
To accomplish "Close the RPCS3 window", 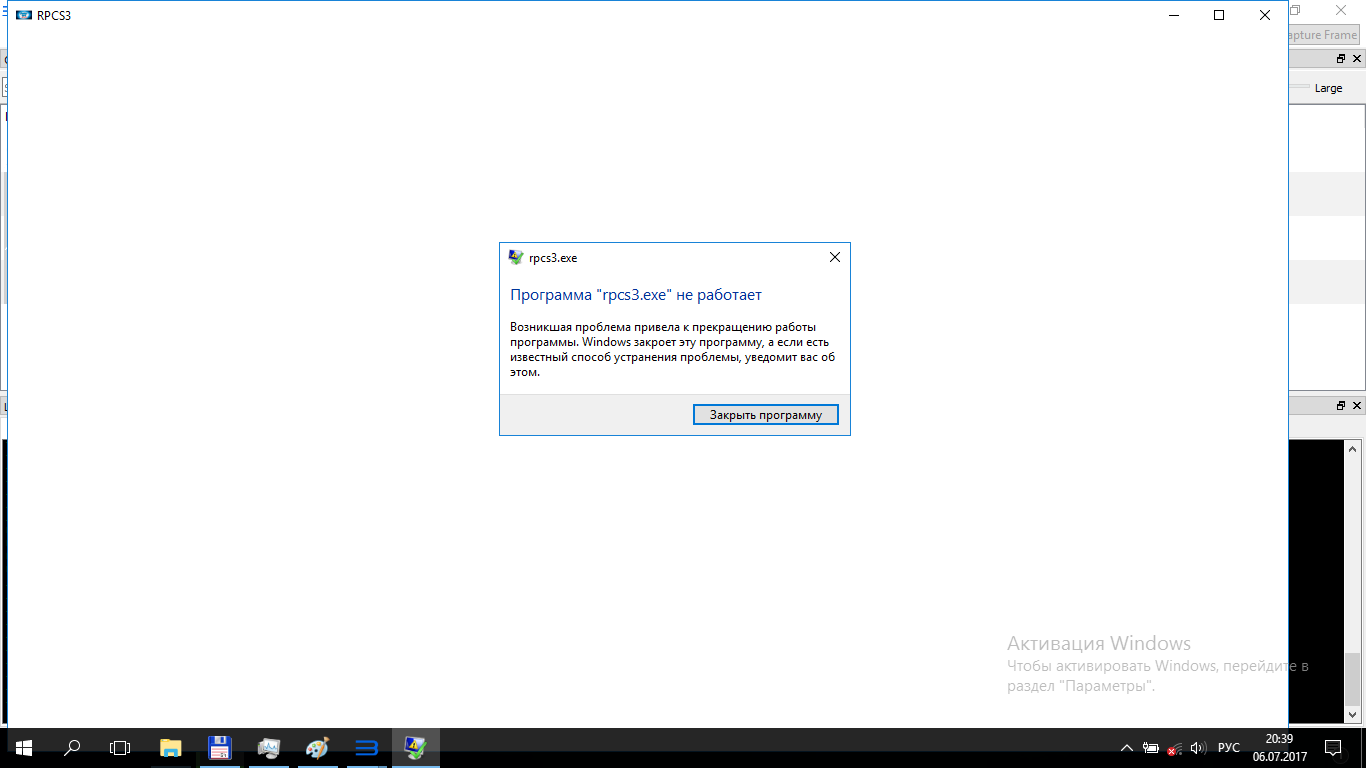I will point(1265,15).
